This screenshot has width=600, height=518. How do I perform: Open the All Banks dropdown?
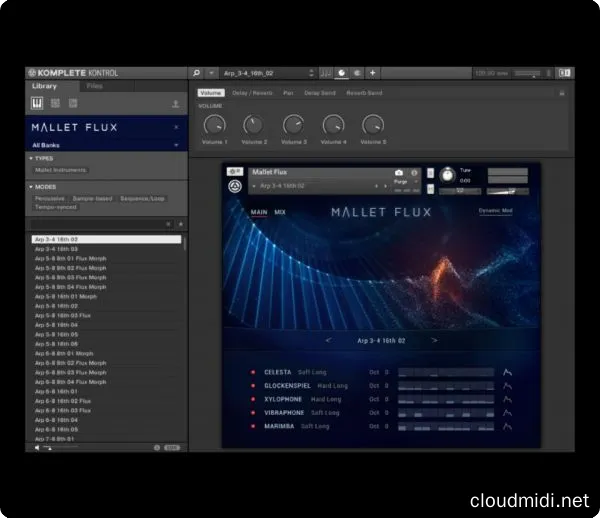tap(105, 145)
